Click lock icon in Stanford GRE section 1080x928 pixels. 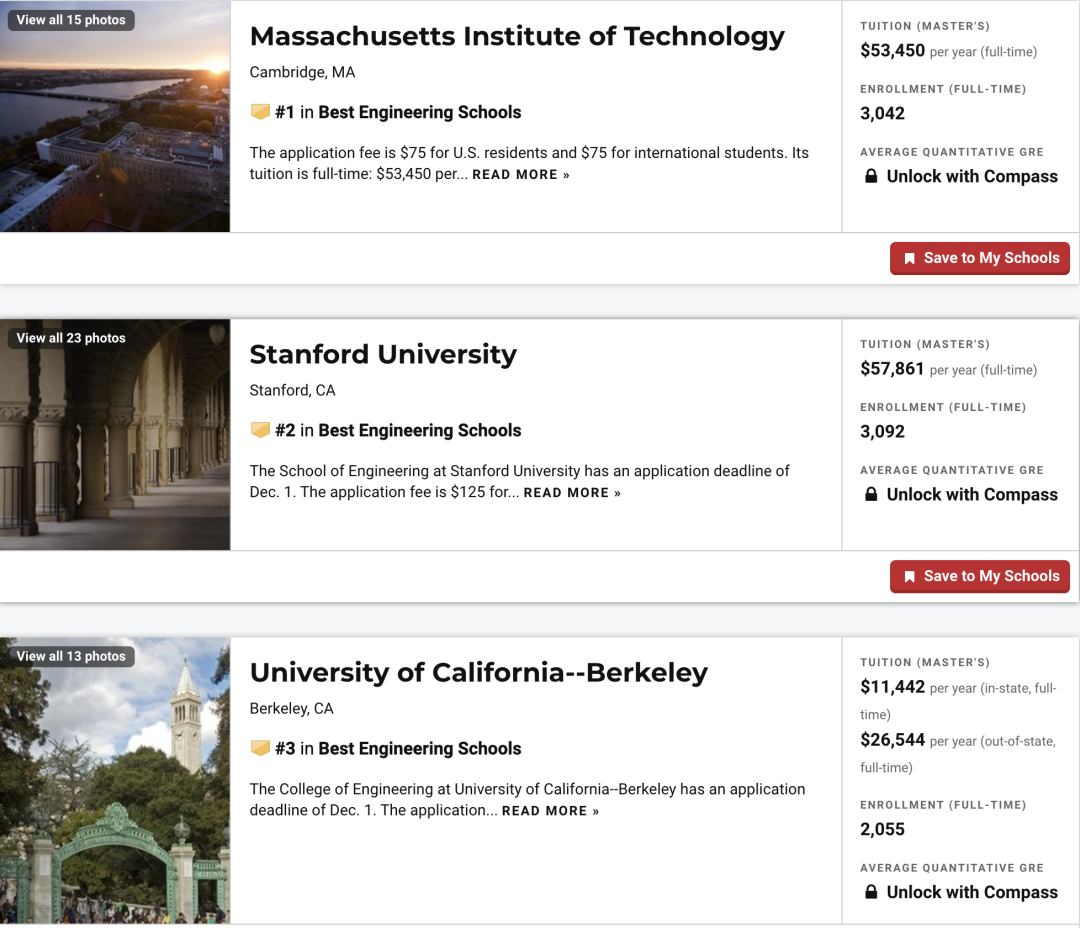[871, 494]
